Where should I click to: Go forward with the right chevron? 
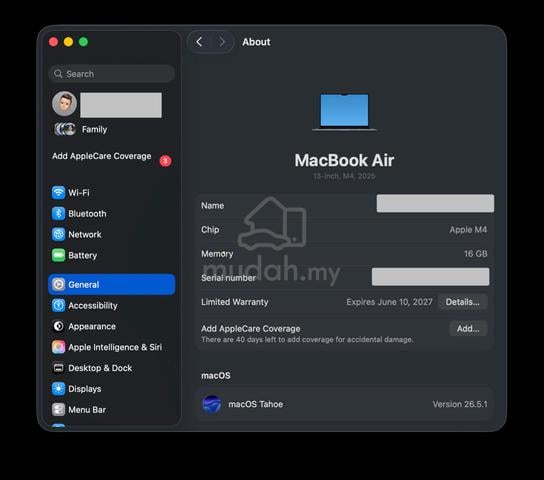click(x=222, y=42)
